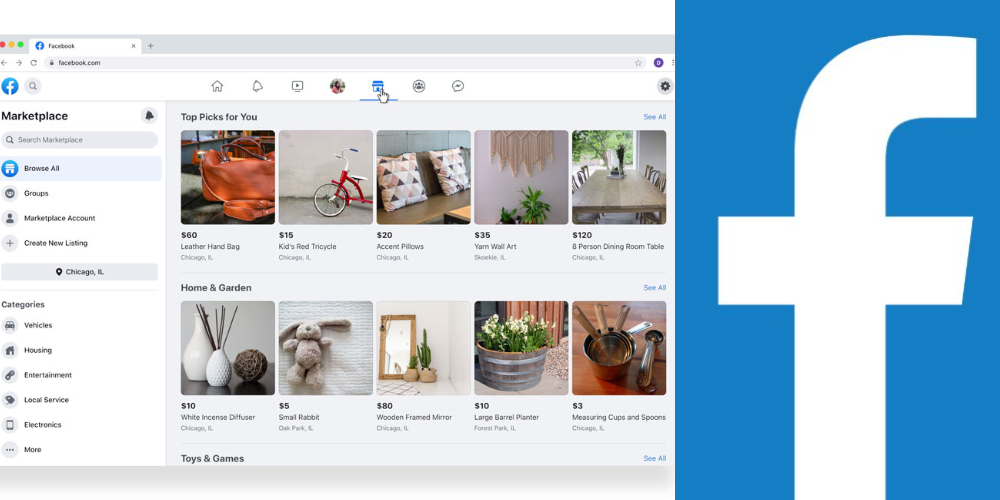The height and width of the screenshot is (500, 1000).
Task: Click Create New Listing
Action: (55, 243)
